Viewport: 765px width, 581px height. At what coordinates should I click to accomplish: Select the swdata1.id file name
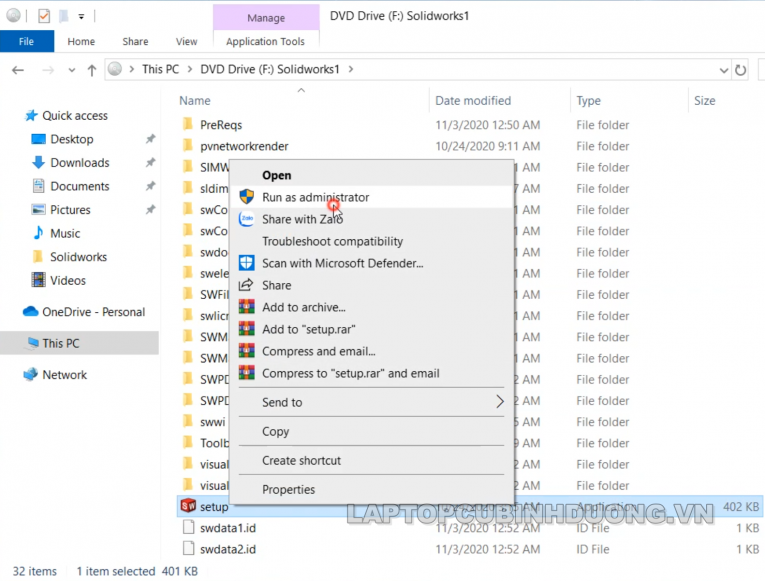tap(228, 528)
